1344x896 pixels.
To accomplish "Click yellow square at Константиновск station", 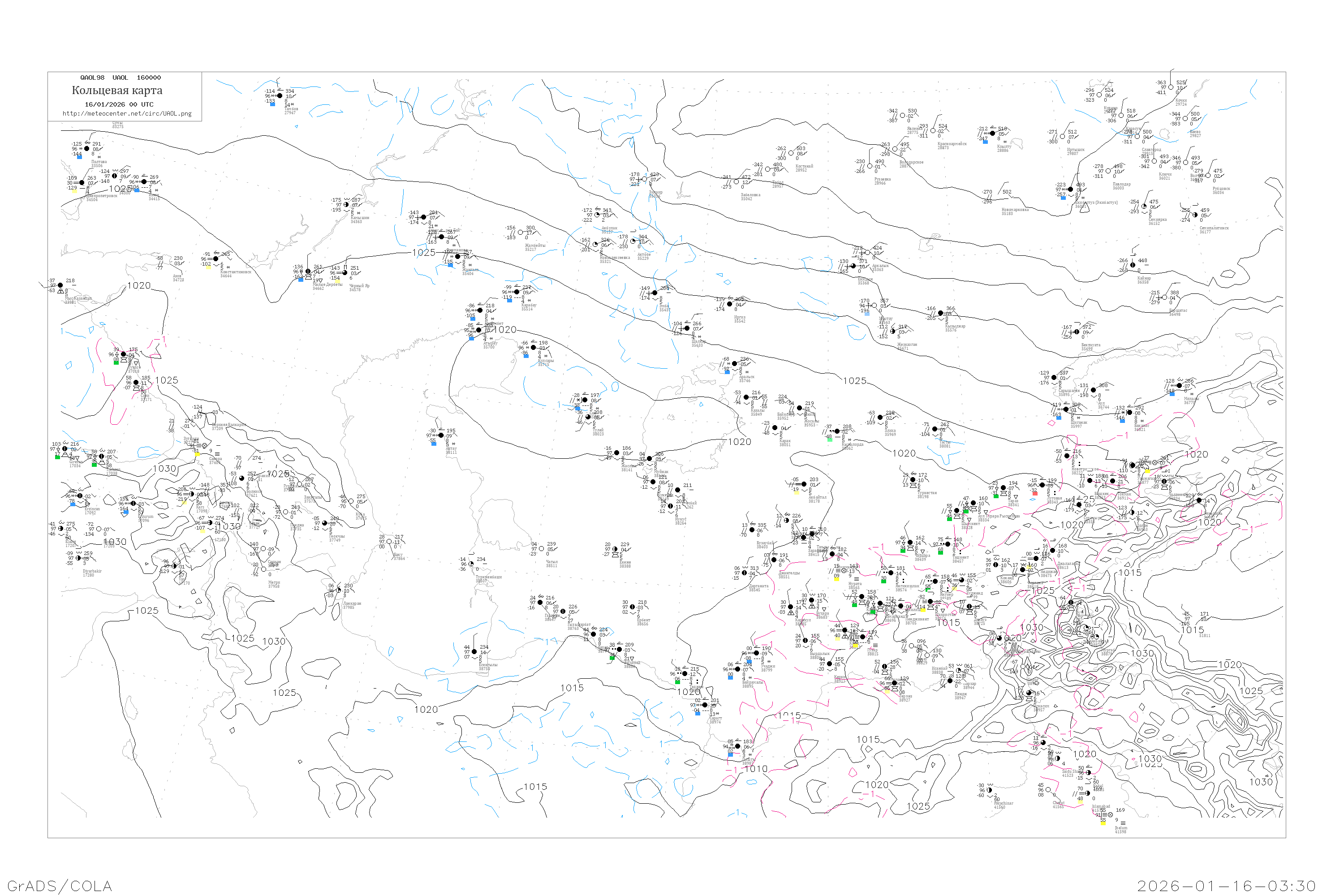I will point(208,267).
